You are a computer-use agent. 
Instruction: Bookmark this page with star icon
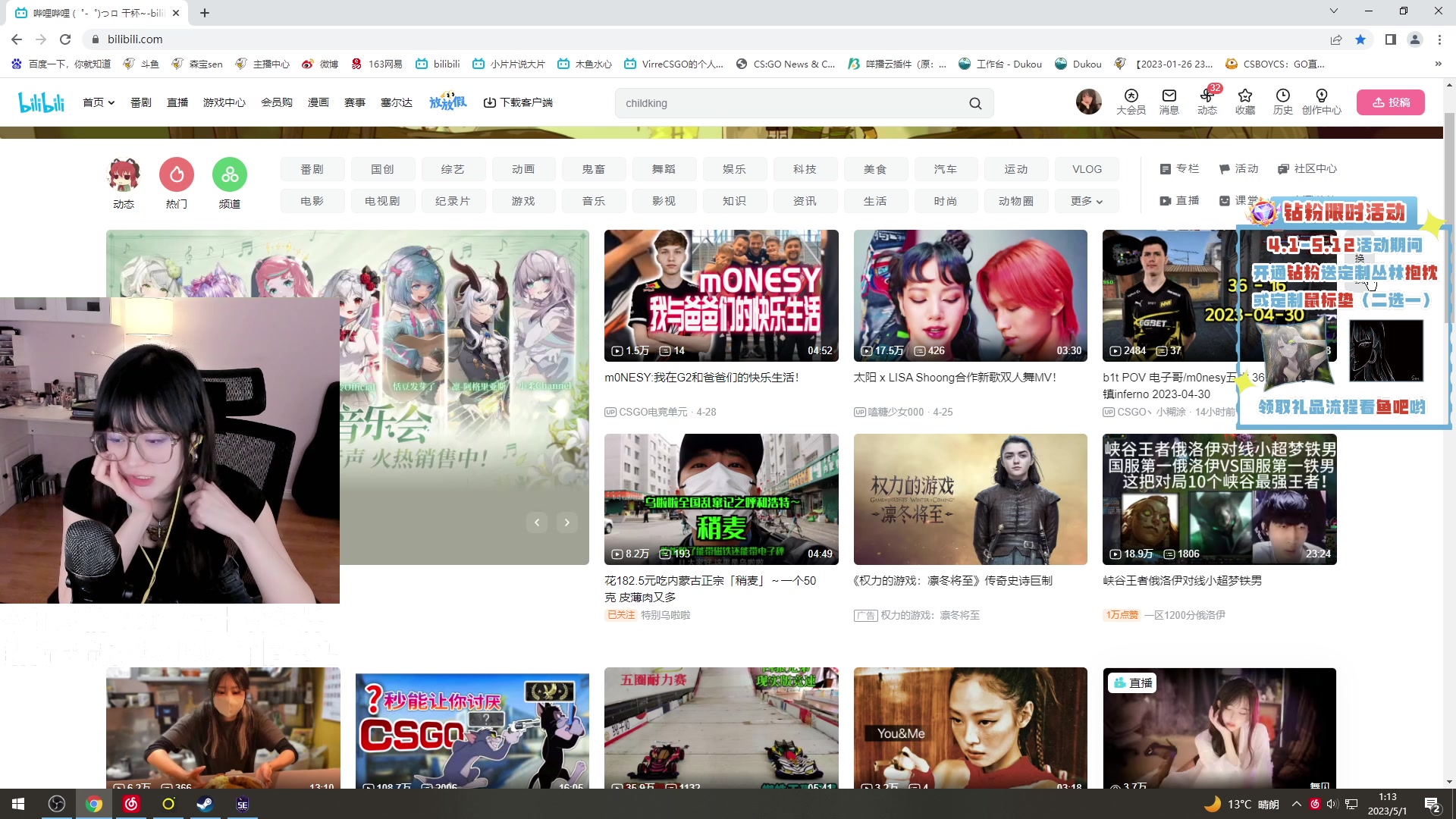(x=1360, y=39)
